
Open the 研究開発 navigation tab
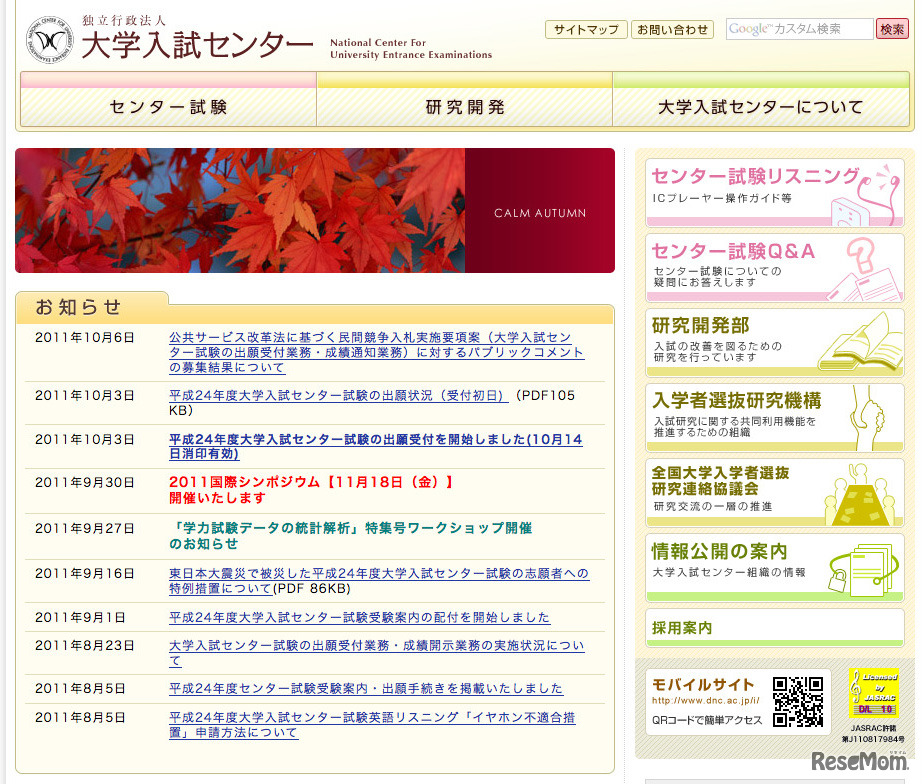pos(463,105)
